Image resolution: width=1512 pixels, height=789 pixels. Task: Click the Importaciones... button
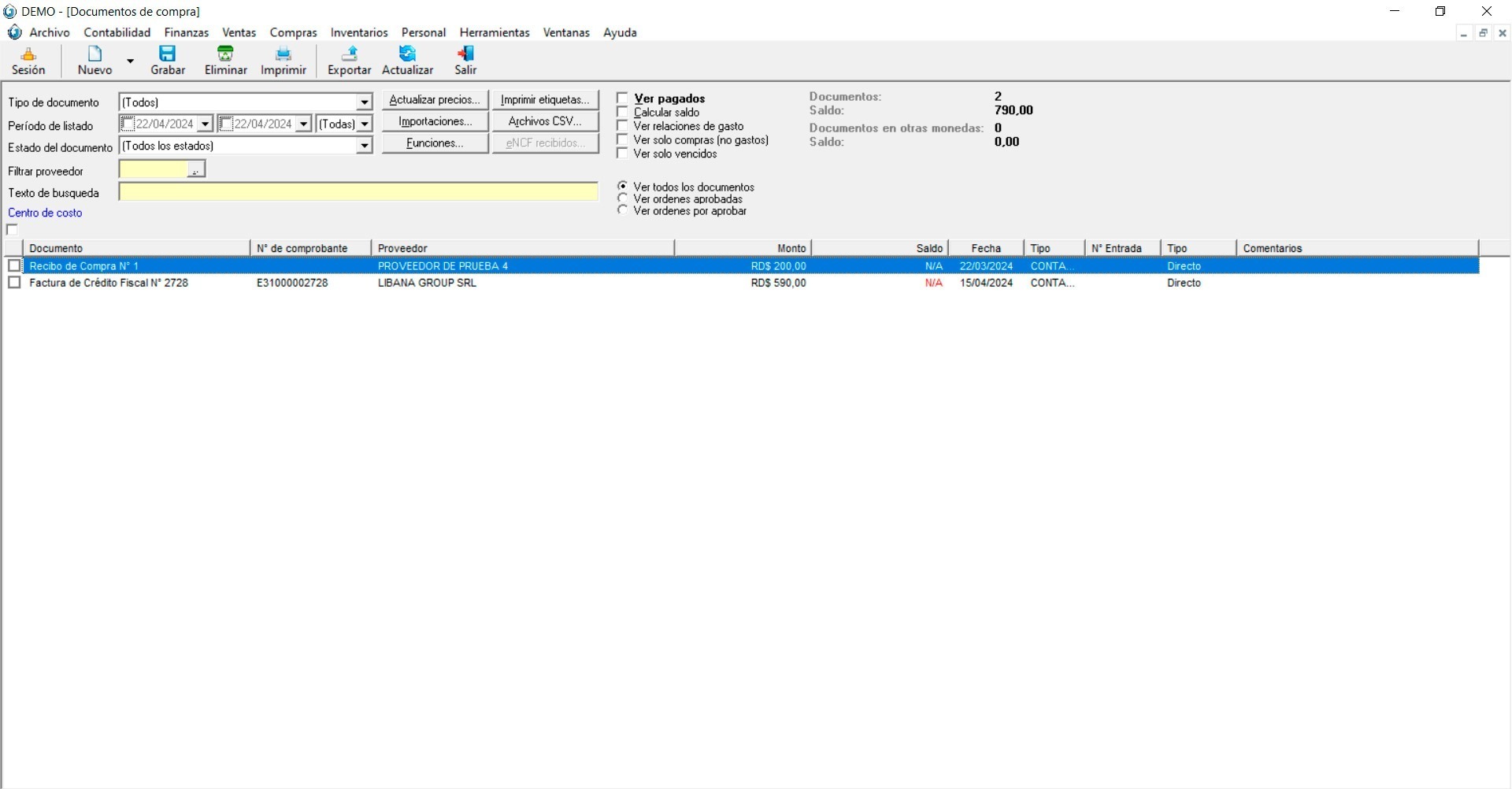tap(435, 121)
